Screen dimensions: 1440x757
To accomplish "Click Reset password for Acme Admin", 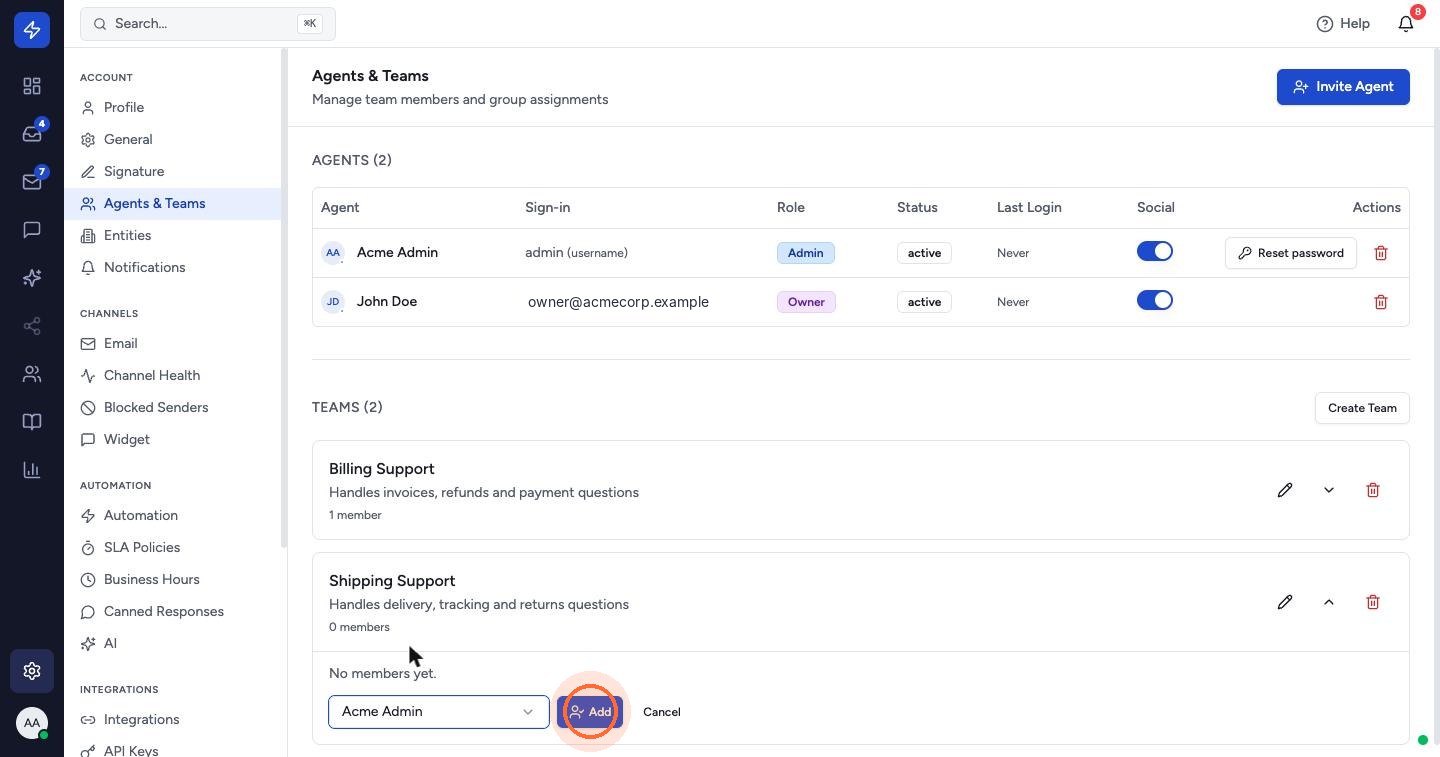I will point(1291,253).
